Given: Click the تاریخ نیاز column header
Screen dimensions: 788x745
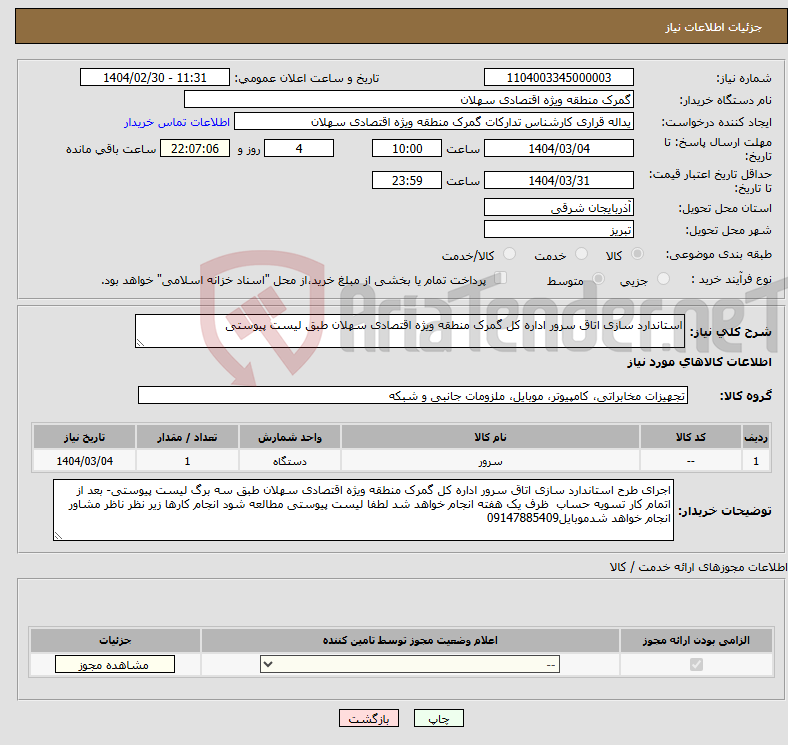Looking at the screenshot, I should point(84,437).
